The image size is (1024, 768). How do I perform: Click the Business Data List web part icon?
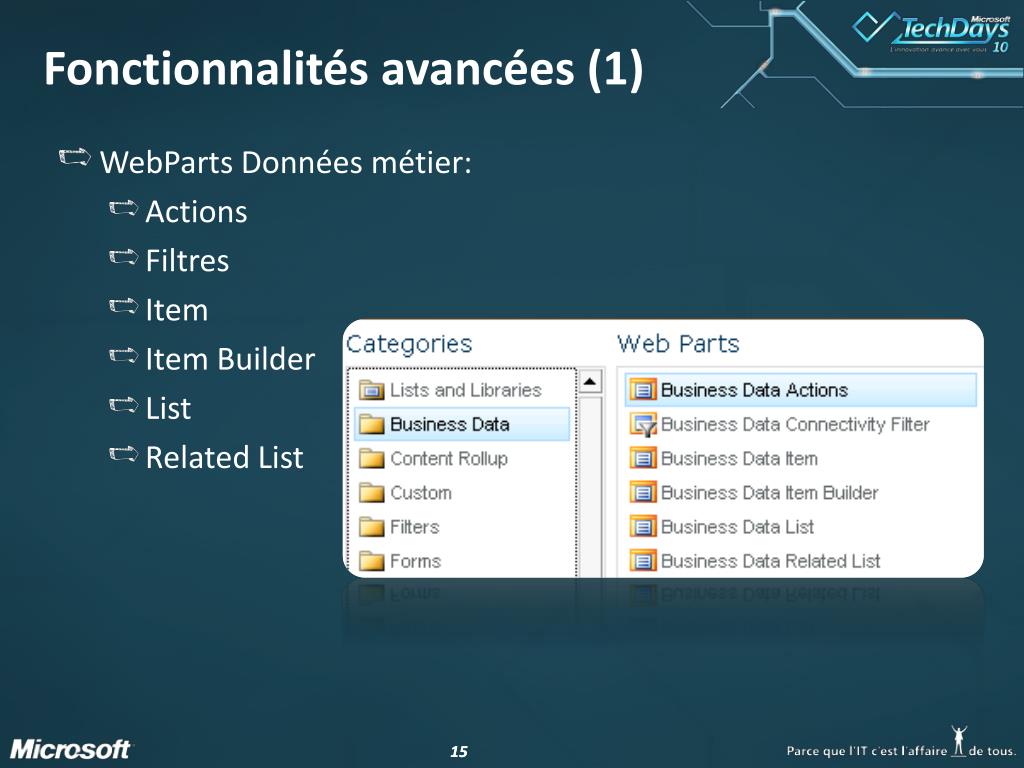tap(643, 526)
